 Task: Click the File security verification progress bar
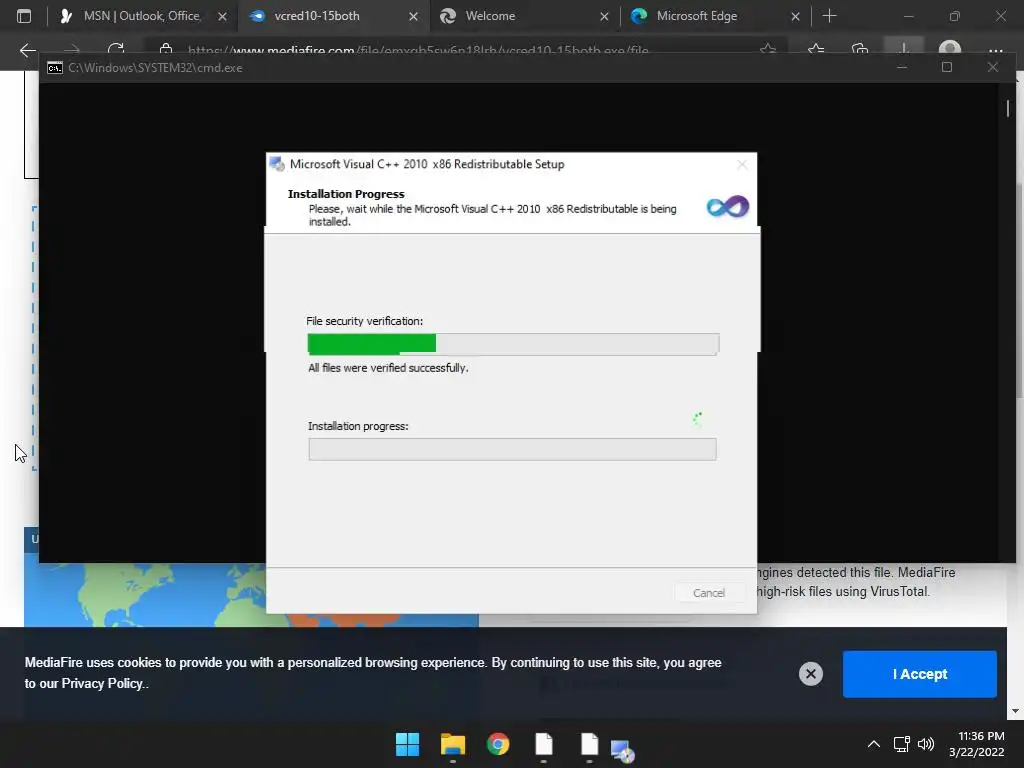pos(513,344)
